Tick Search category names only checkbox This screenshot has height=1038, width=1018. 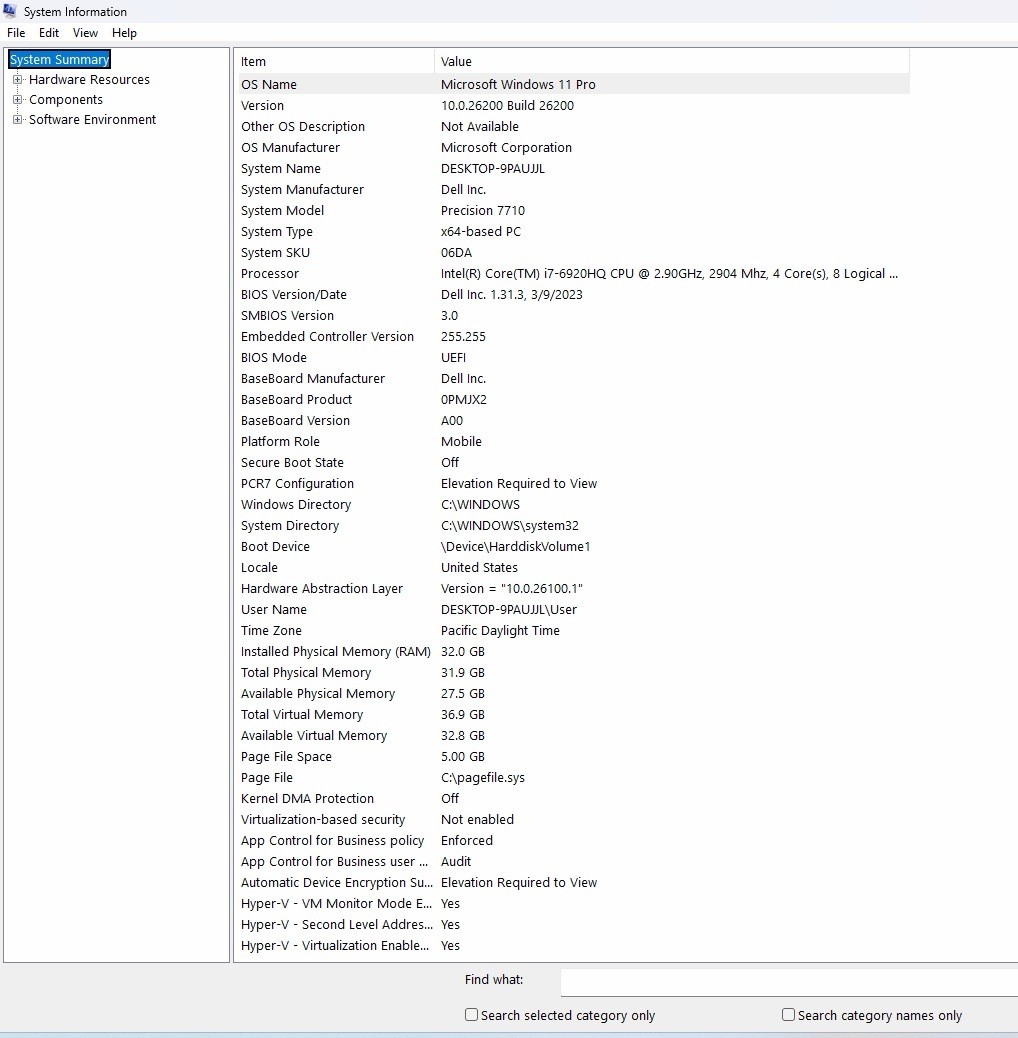[x=788, y=1014]
